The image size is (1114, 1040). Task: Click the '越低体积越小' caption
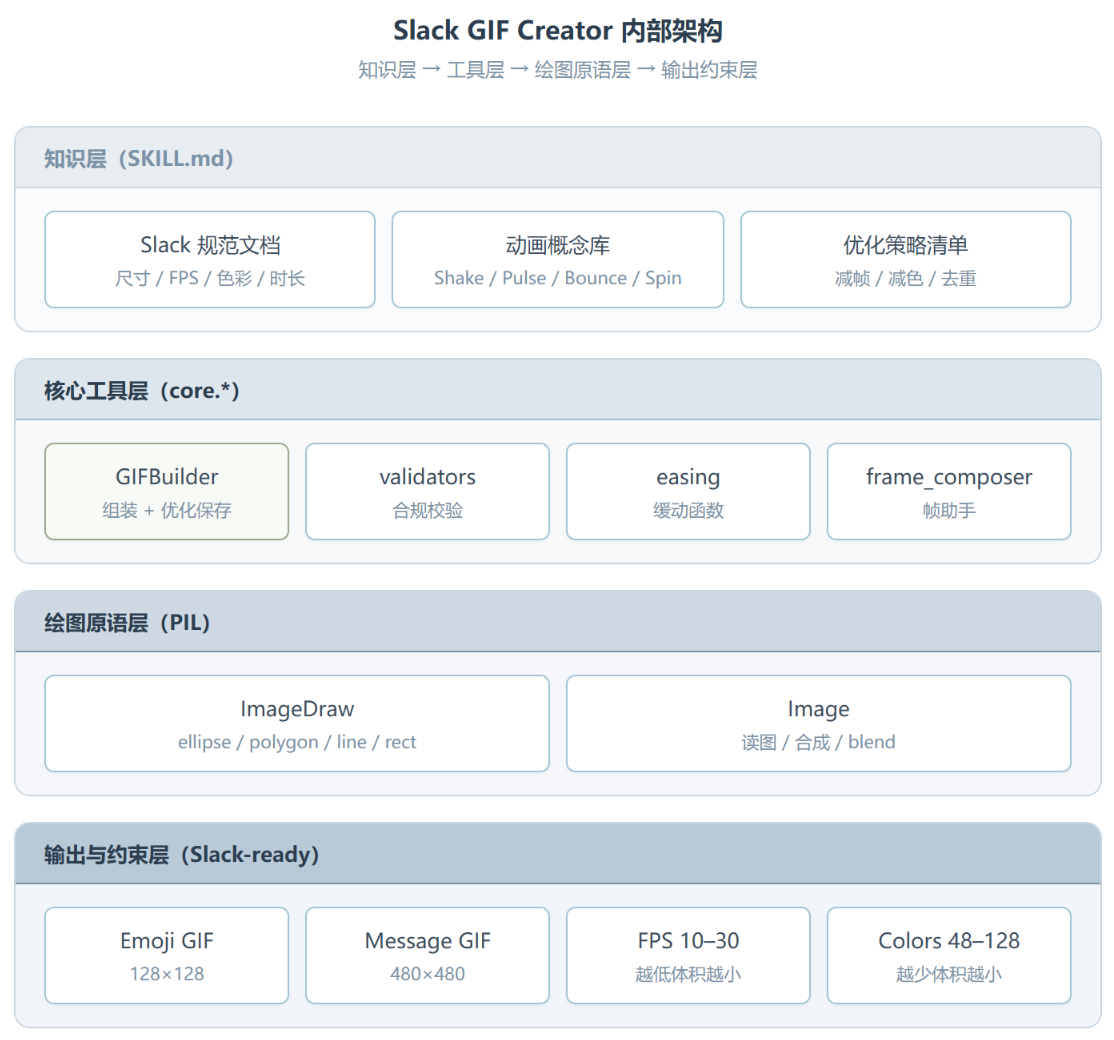click(688, 974)
